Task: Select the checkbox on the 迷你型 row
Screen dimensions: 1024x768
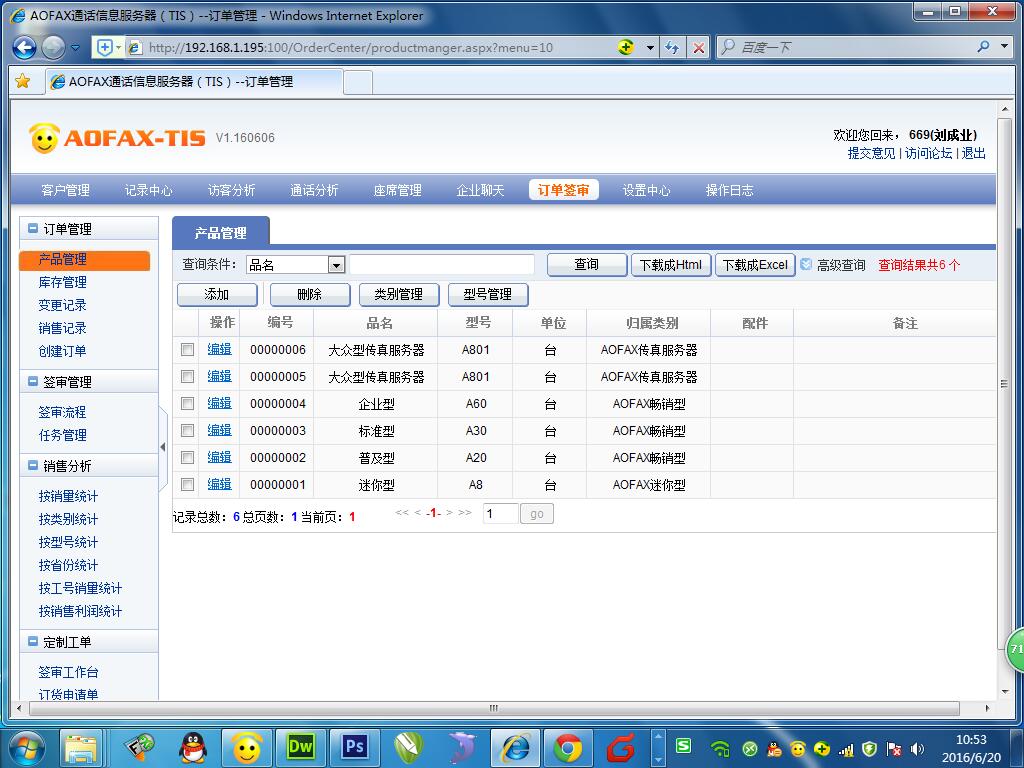Action: [186, 483]
